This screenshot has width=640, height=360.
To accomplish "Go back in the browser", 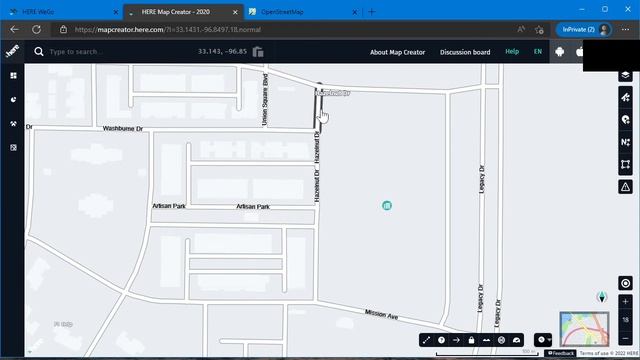I will click(14, 29).
